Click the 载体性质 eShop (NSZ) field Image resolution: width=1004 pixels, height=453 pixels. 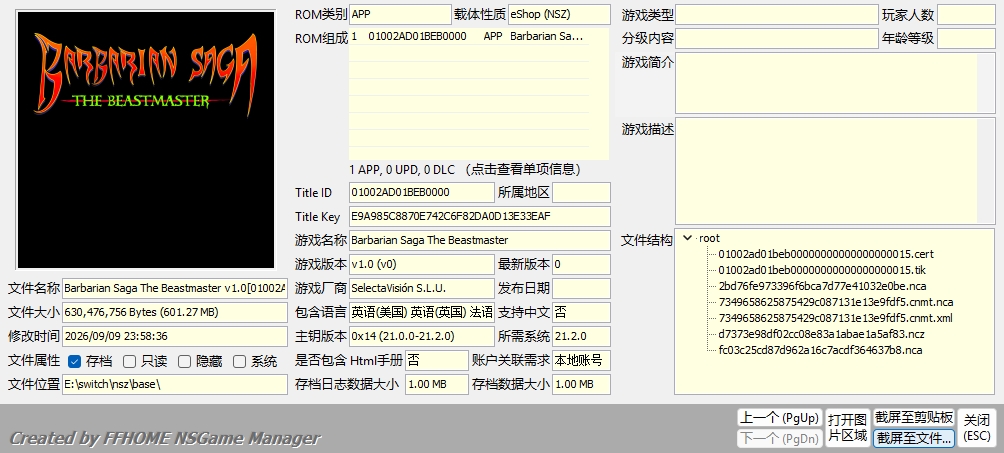tap(559, 14)
